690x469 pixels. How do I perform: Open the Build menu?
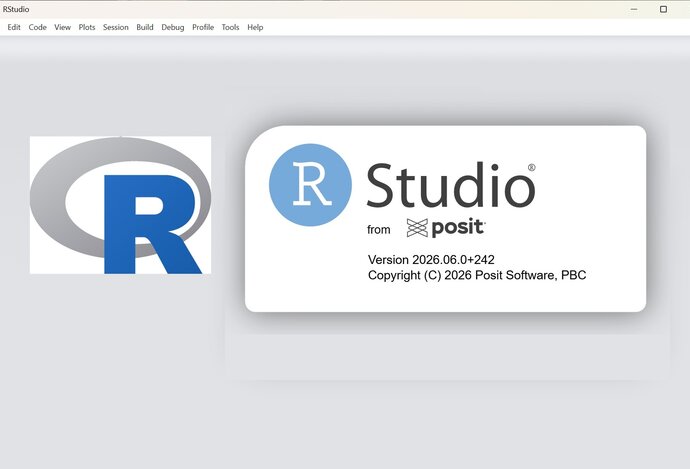point(145,27)
